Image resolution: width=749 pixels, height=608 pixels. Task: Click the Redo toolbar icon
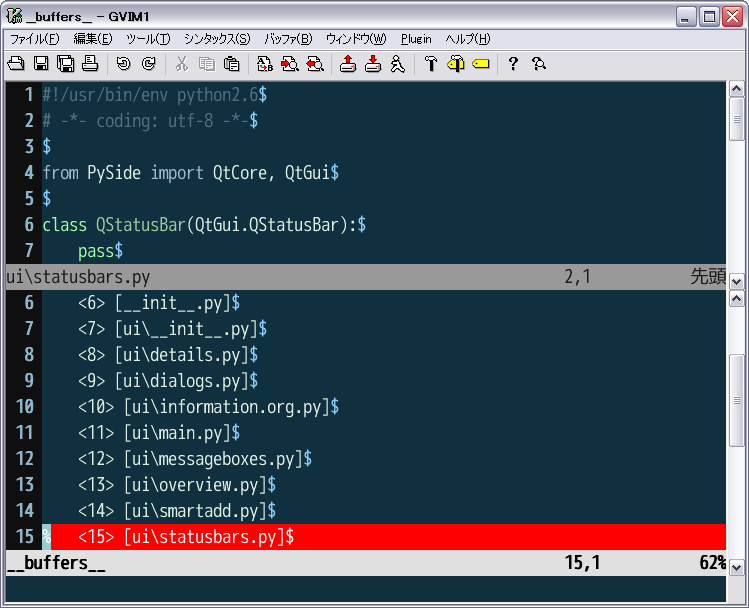149,64
